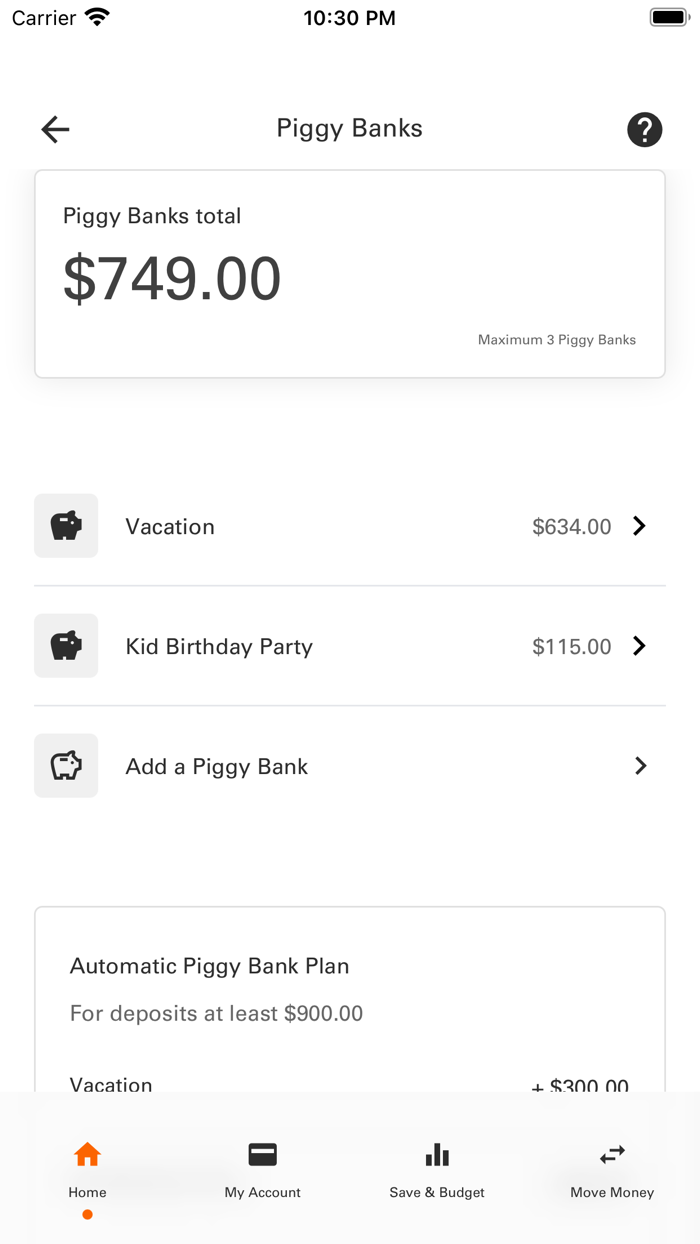Tap the Kid Birthday Party balance $115.00
Screen dimensions: 700x1244
tap(571, 645)
